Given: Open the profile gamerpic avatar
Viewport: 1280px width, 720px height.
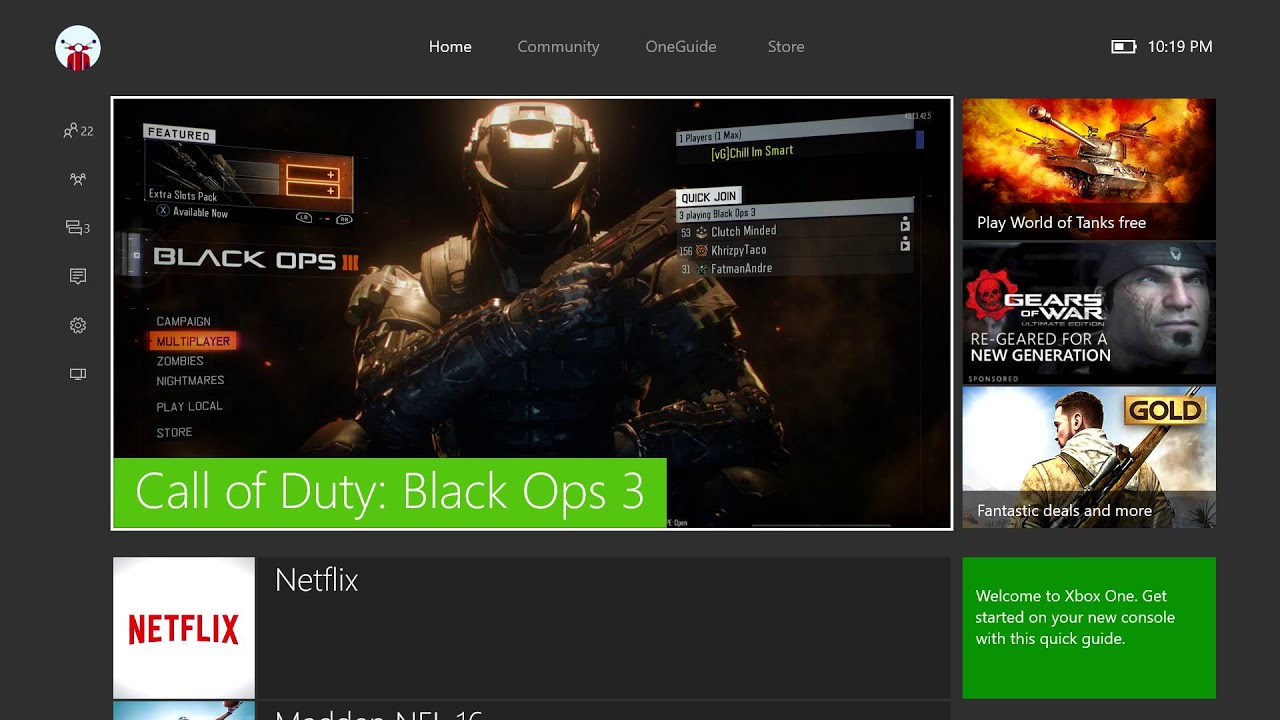Looking at the screenshot, I should tap(78, 48).
